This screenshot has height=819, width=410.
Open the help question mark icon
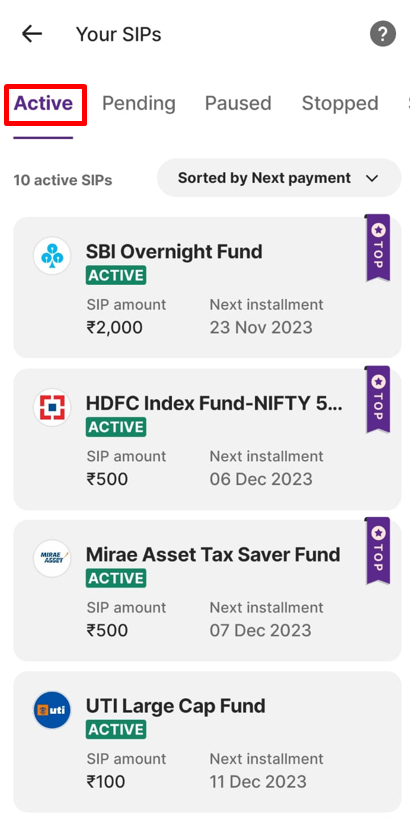[383, 34]
